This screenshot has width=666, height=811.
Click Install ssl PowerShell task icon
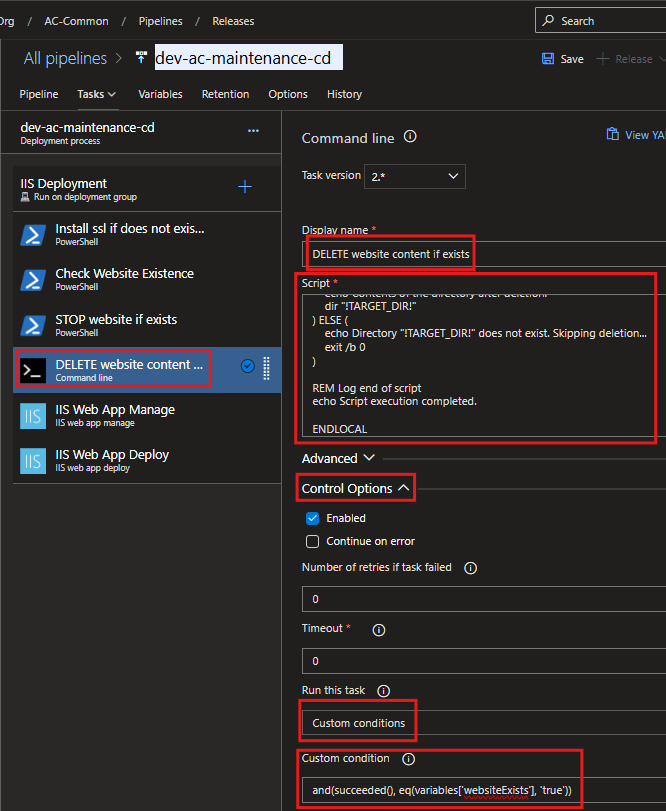33,235
